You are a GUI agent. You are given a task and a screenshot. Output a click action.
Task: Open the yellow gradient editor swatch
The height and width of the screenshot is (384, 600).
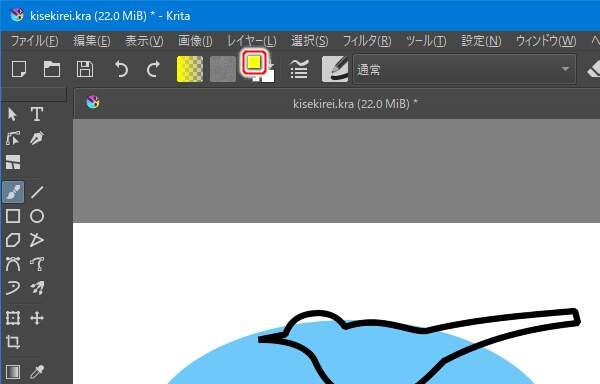point(190,69)
